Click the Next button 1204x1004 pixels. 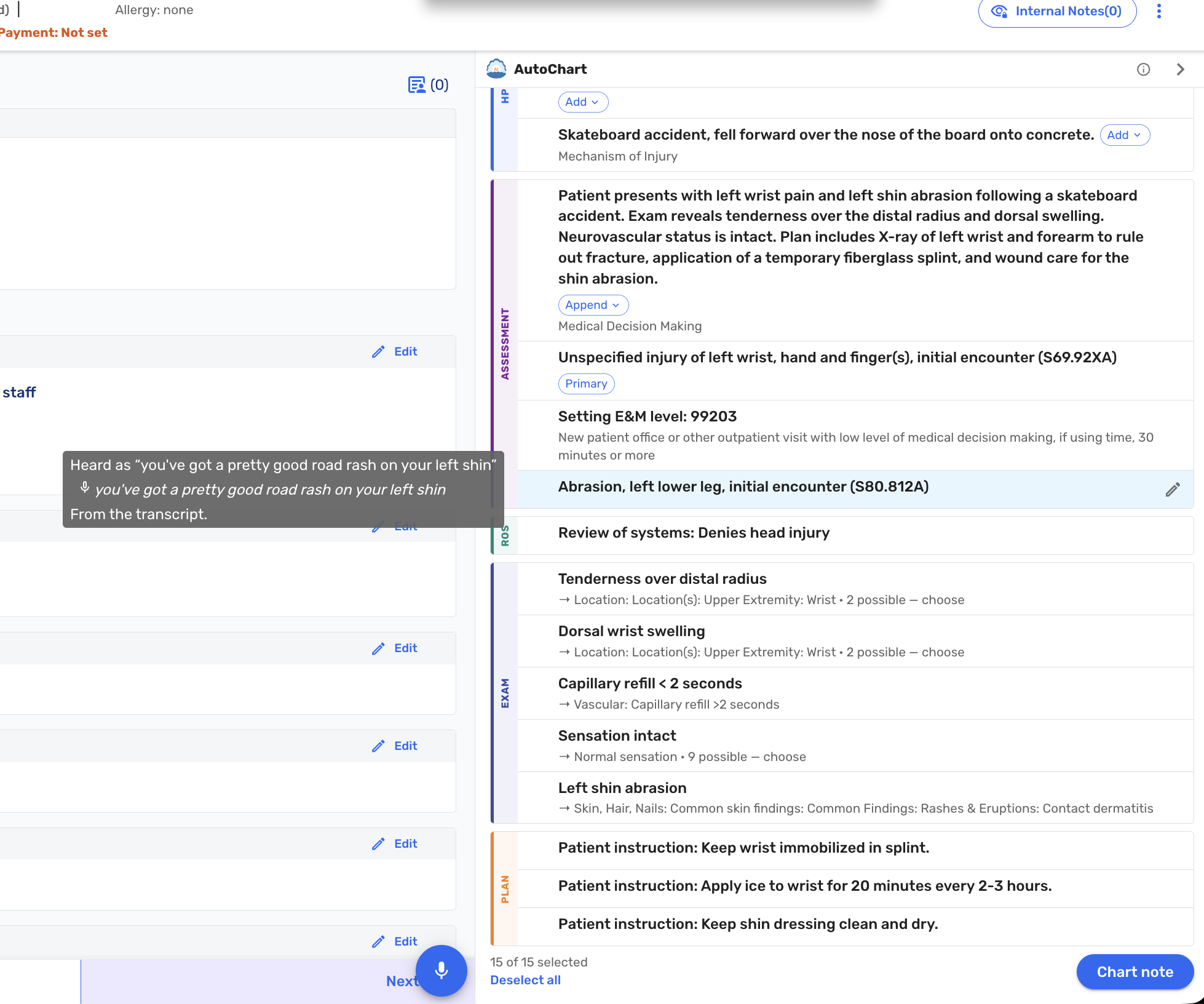point(402,981)
